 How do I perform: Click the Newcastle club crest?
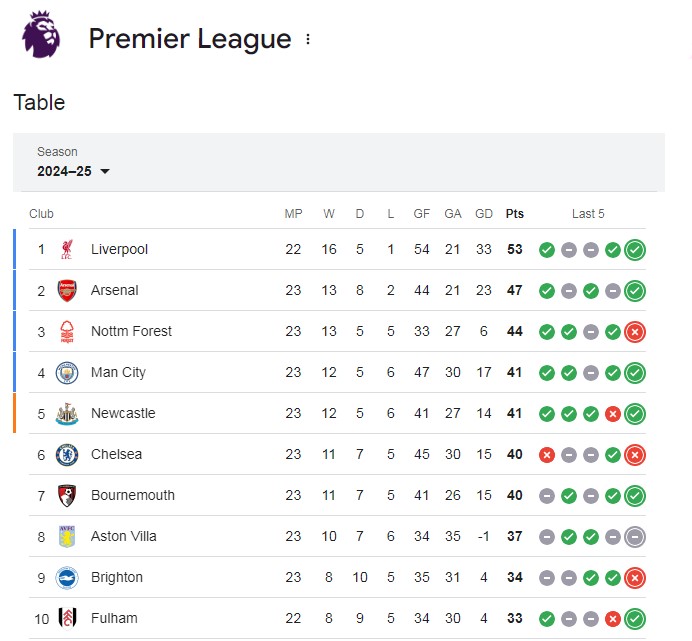tap(67, 414)
